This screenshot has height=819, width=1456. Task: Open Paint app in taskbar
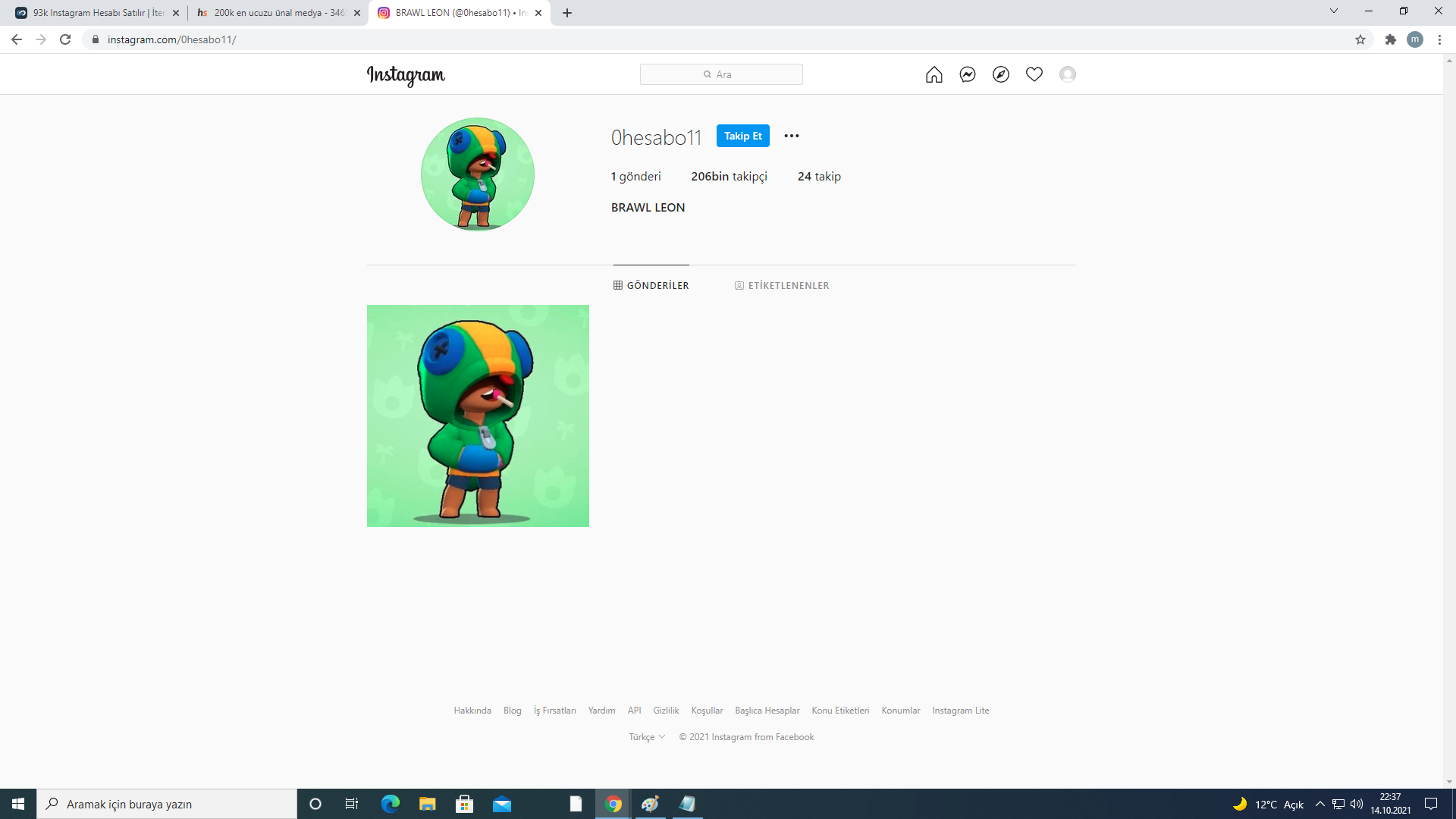coord(650,804)
